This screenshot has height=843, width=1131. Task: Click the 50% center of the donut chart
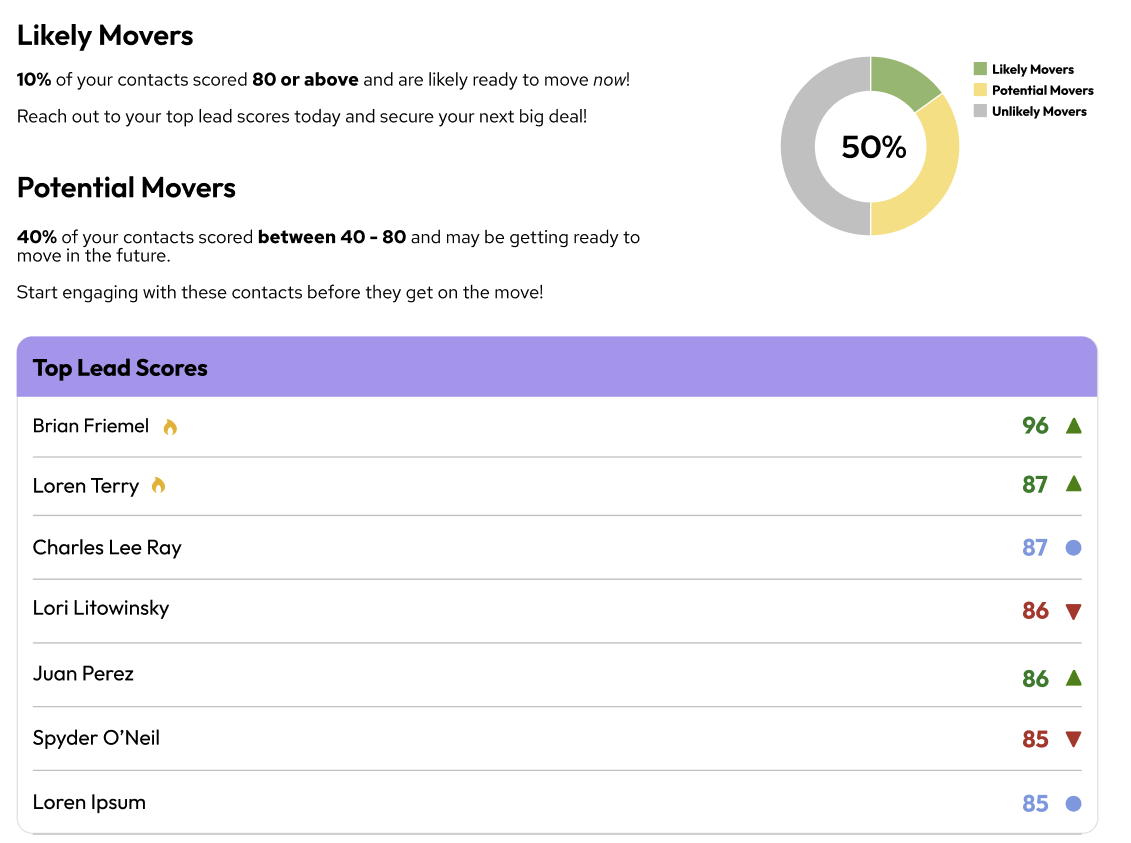pos(873,147)
